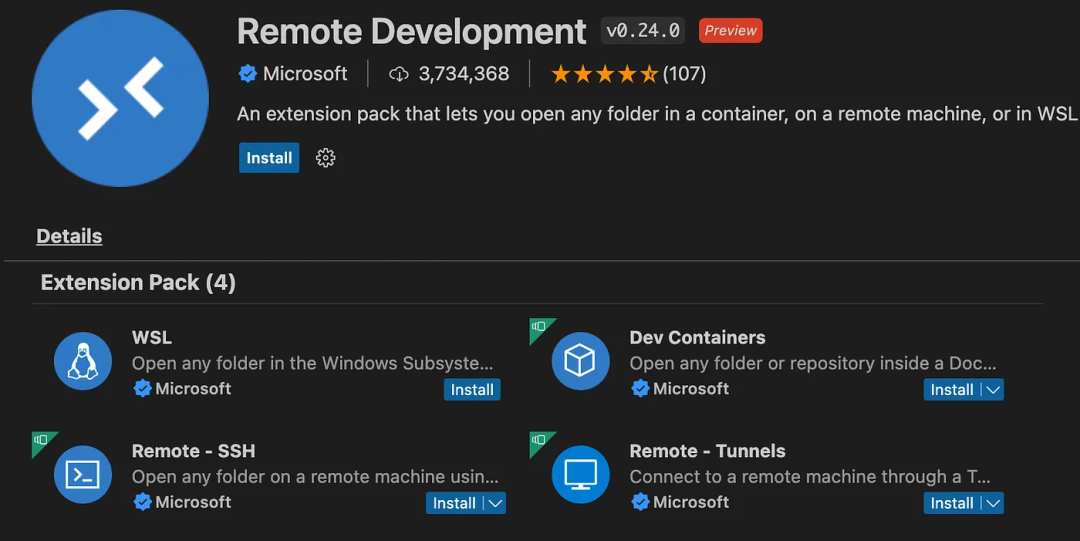Install the WSL extension

(x=472, y=389)
